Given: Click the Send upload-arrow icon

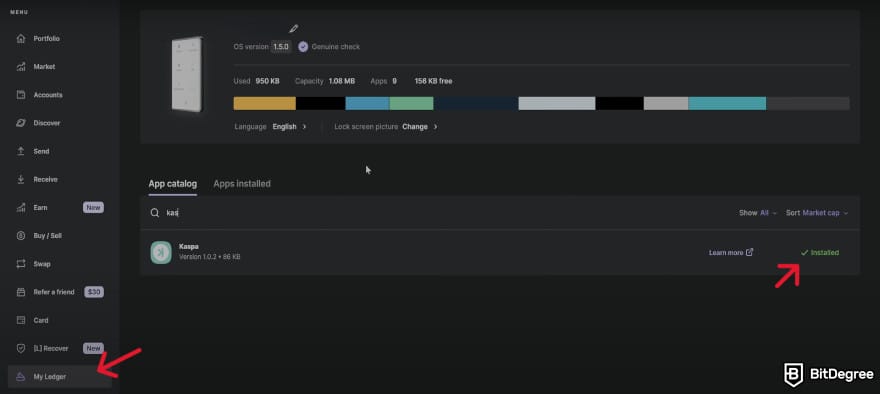Looking at the screenshot, I should click(21, 152).
